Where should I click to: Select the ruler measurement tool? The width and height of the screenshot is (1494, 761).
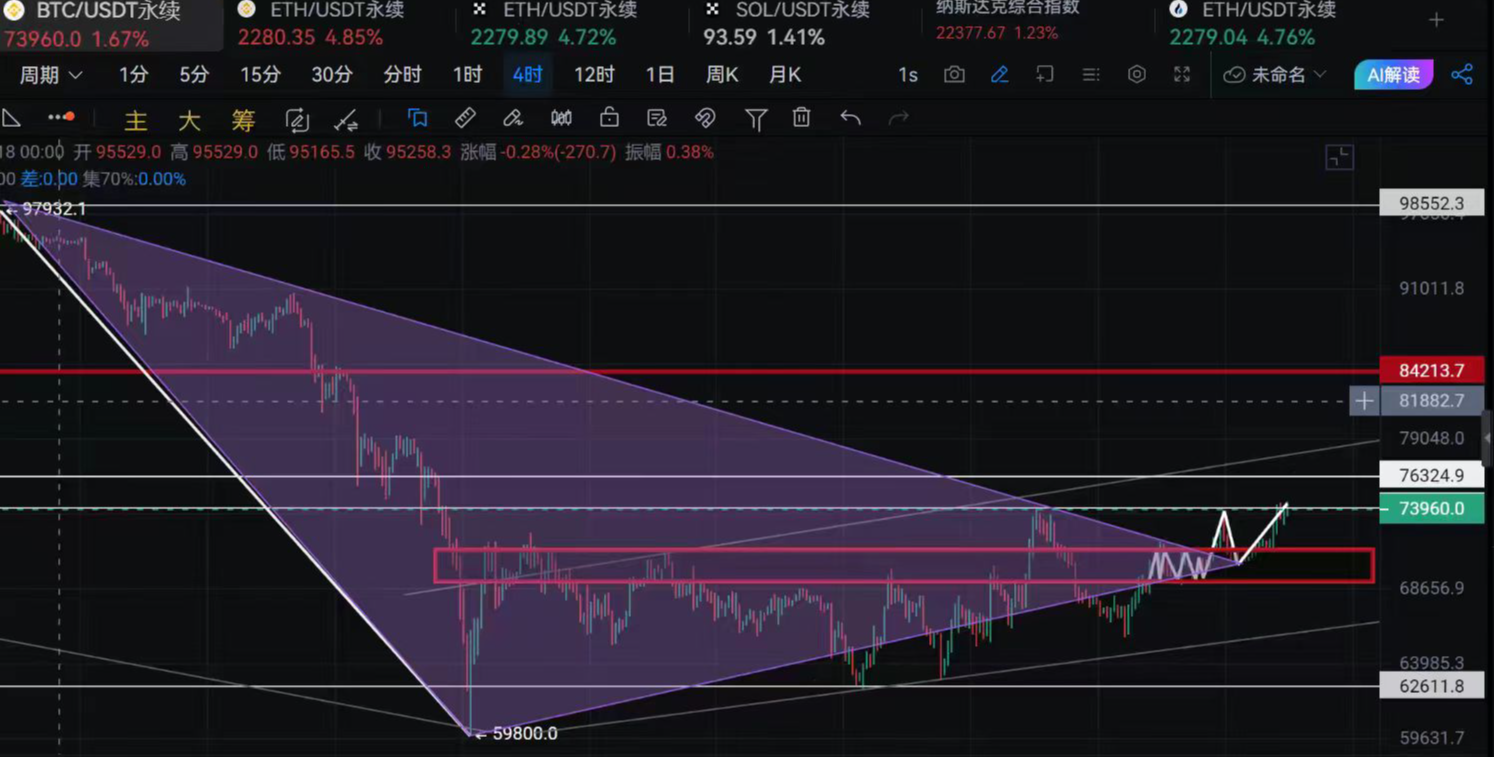[465, 118]
